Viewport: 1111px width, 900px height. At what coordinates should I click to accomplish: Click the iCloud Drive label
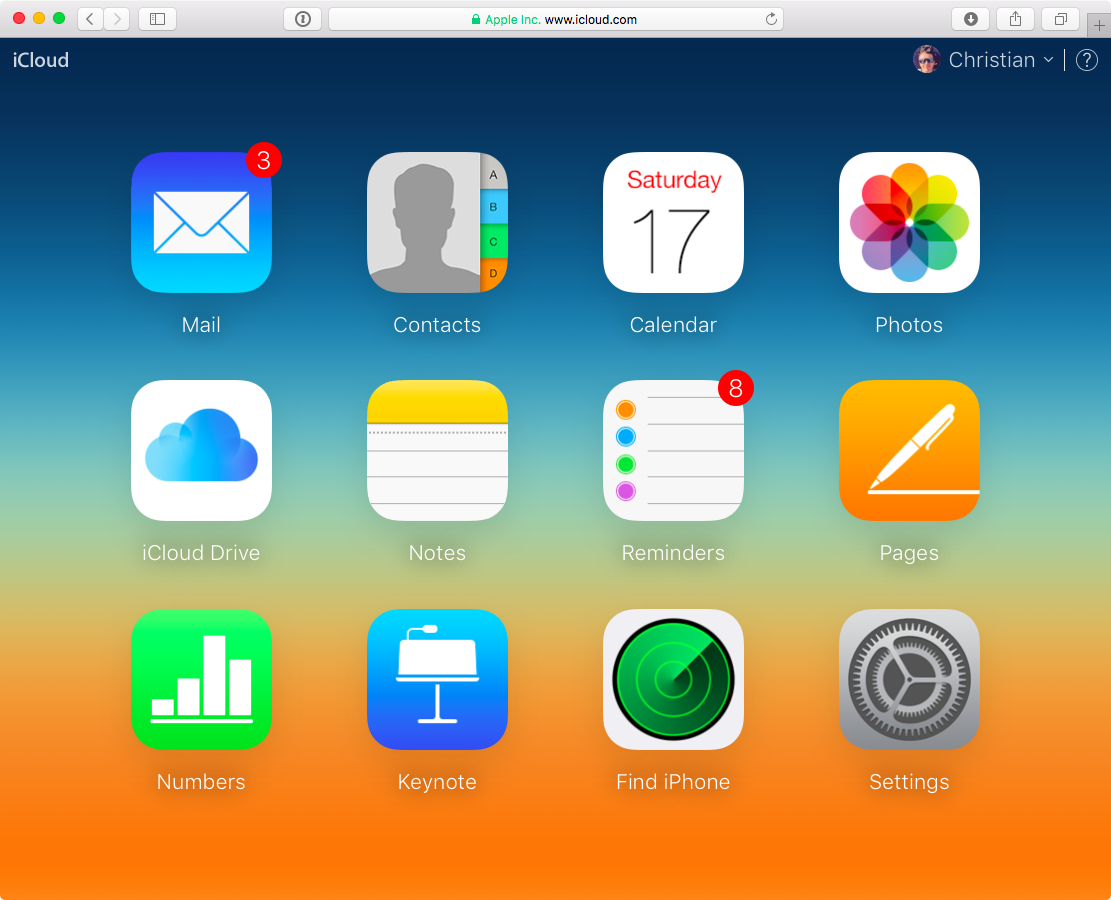pyautogui.click(x=201, y=553)
